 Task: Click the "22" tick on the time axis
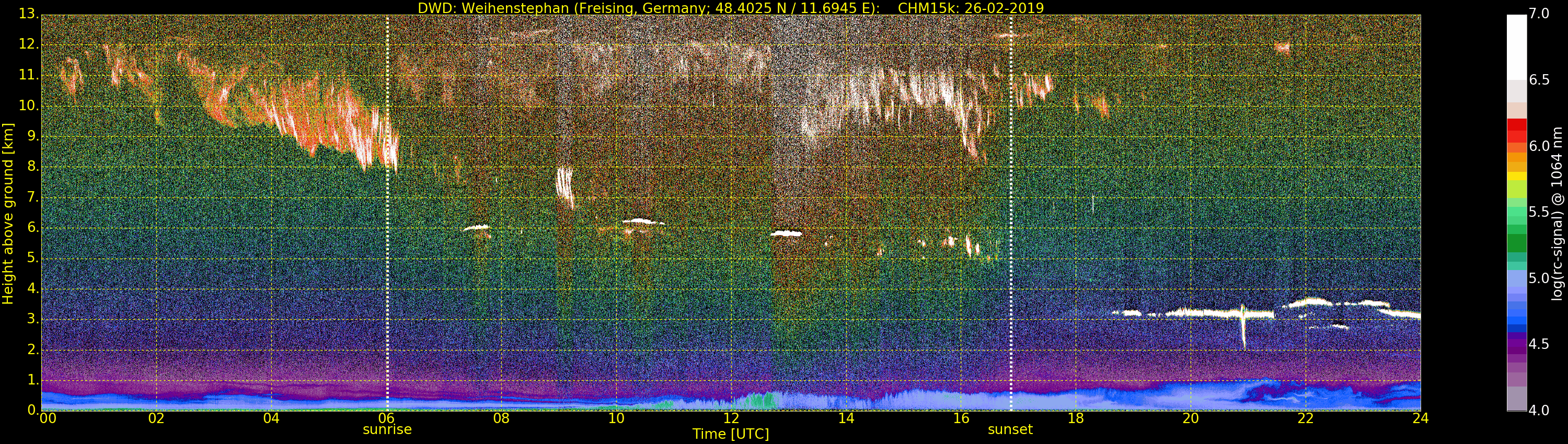coord(1306,418)
